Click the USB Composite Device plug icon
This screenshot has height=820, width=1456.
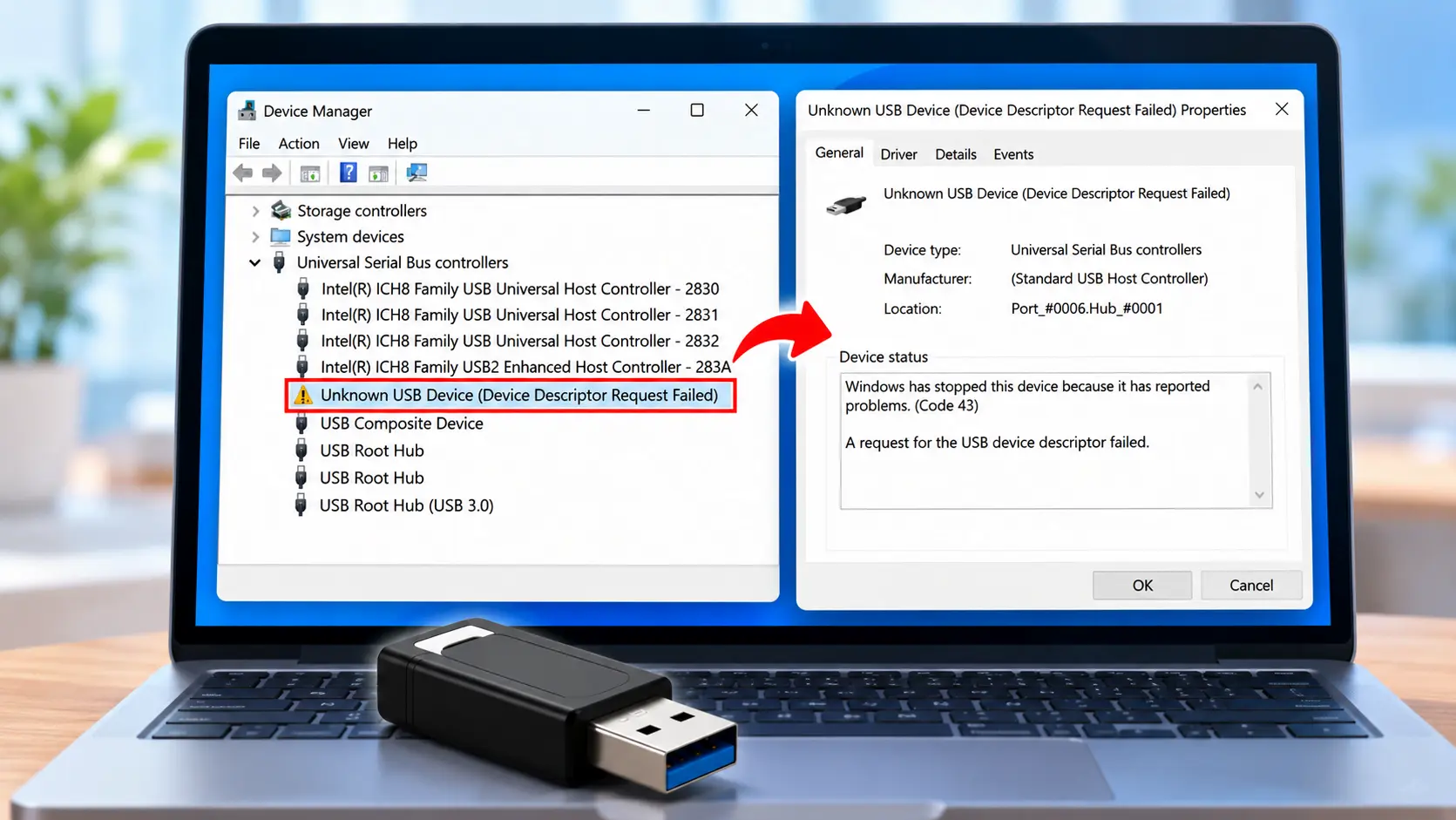point(301,424)
